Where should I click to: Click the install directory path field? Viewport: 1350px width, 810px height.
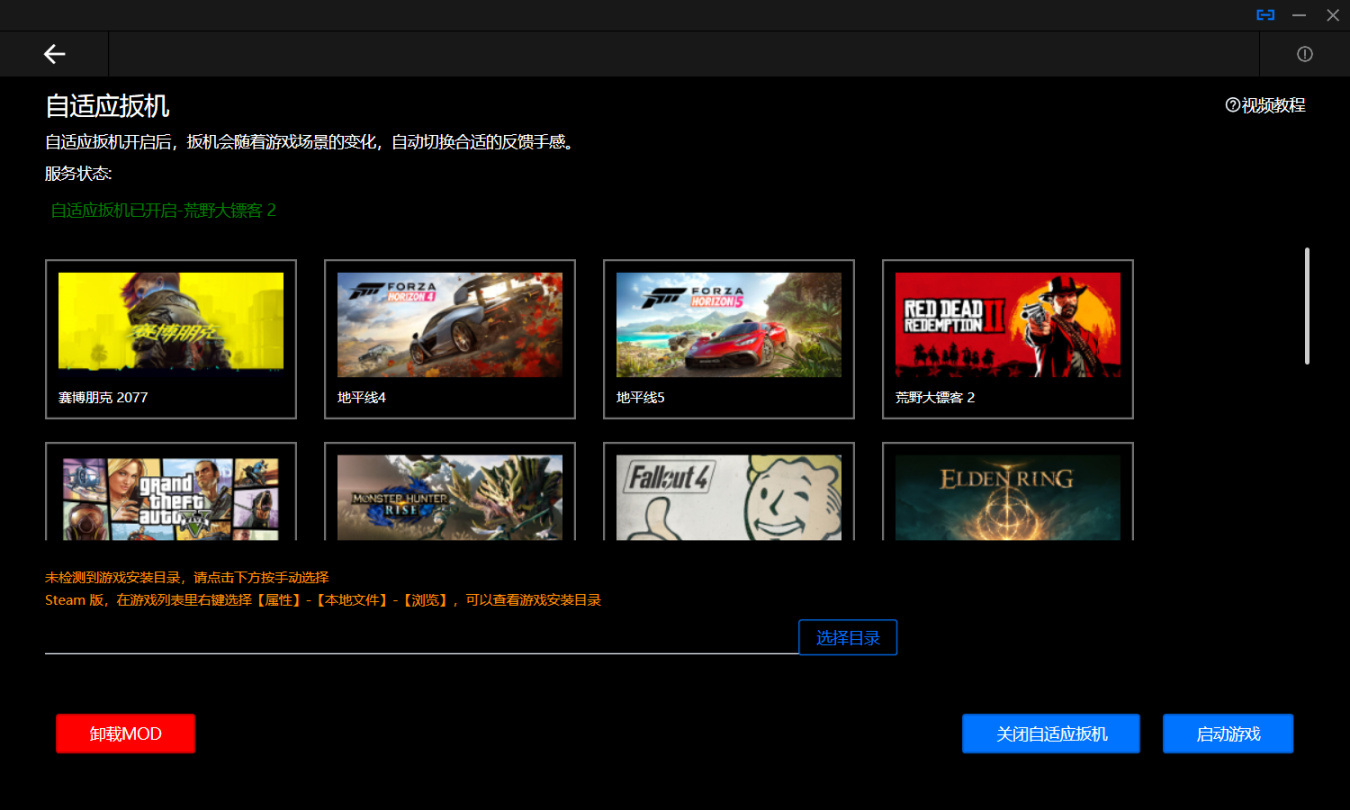pyautogui.click(x=421, y=638)
